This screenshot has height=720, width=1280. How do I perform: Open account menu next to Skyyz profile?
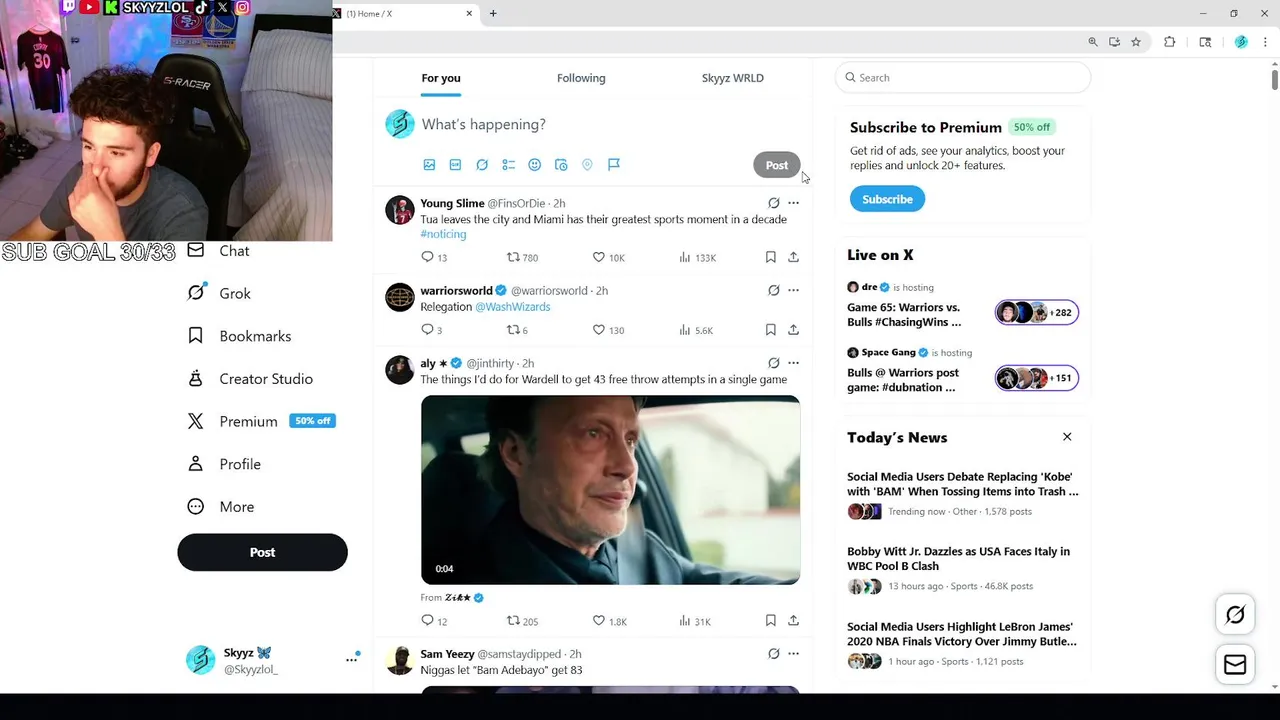[351, 659]
